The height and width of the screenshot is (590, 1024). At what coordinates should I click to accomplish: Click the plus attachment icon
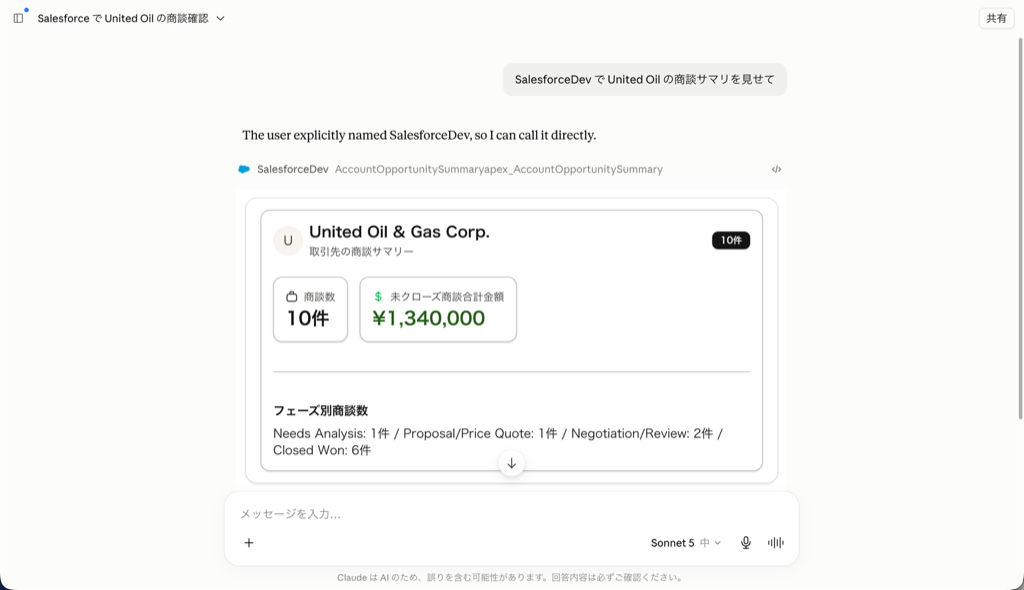tap(249, 542)
